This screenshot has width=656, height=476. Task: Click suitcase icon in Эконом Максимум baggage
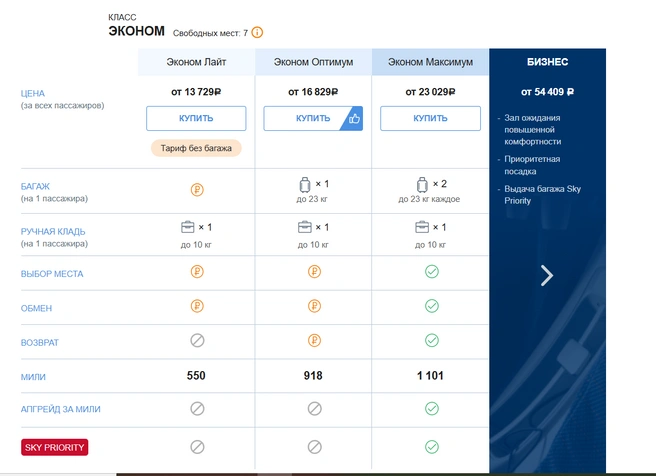point(422,184)
